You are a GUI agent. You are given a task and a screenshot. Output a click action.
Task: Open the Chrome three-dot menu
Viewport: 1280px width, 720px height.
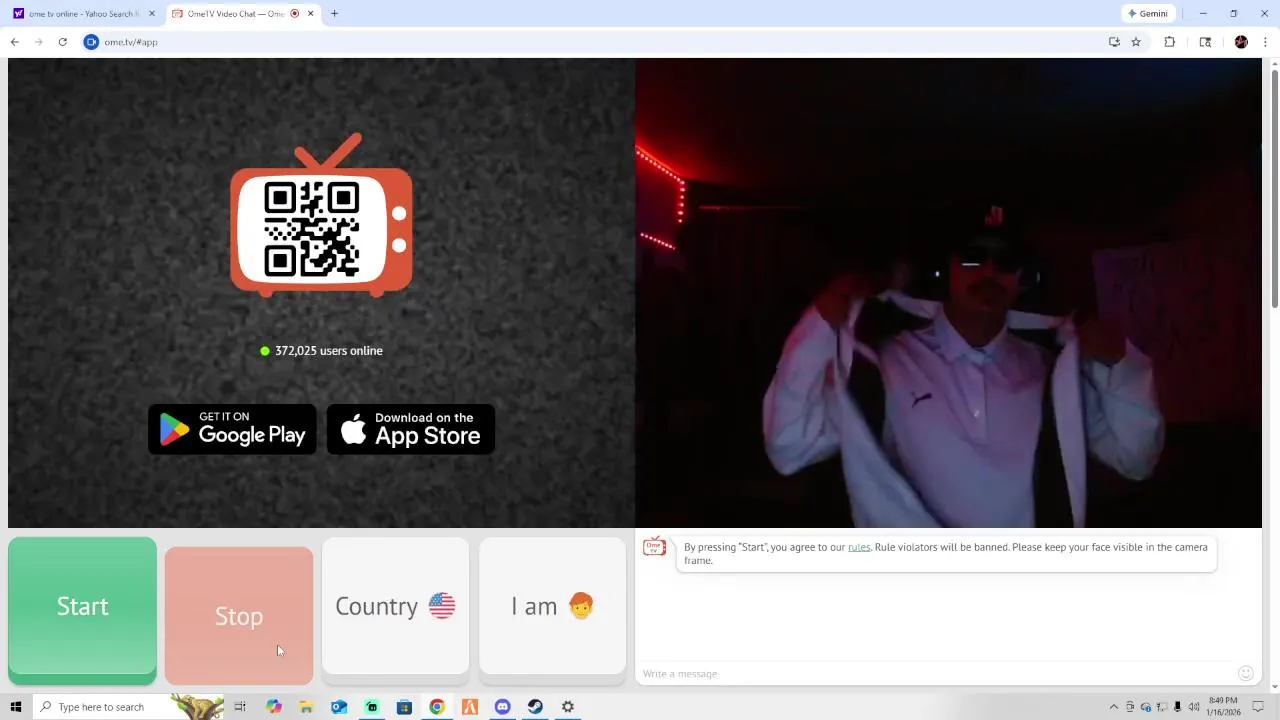1265,42
